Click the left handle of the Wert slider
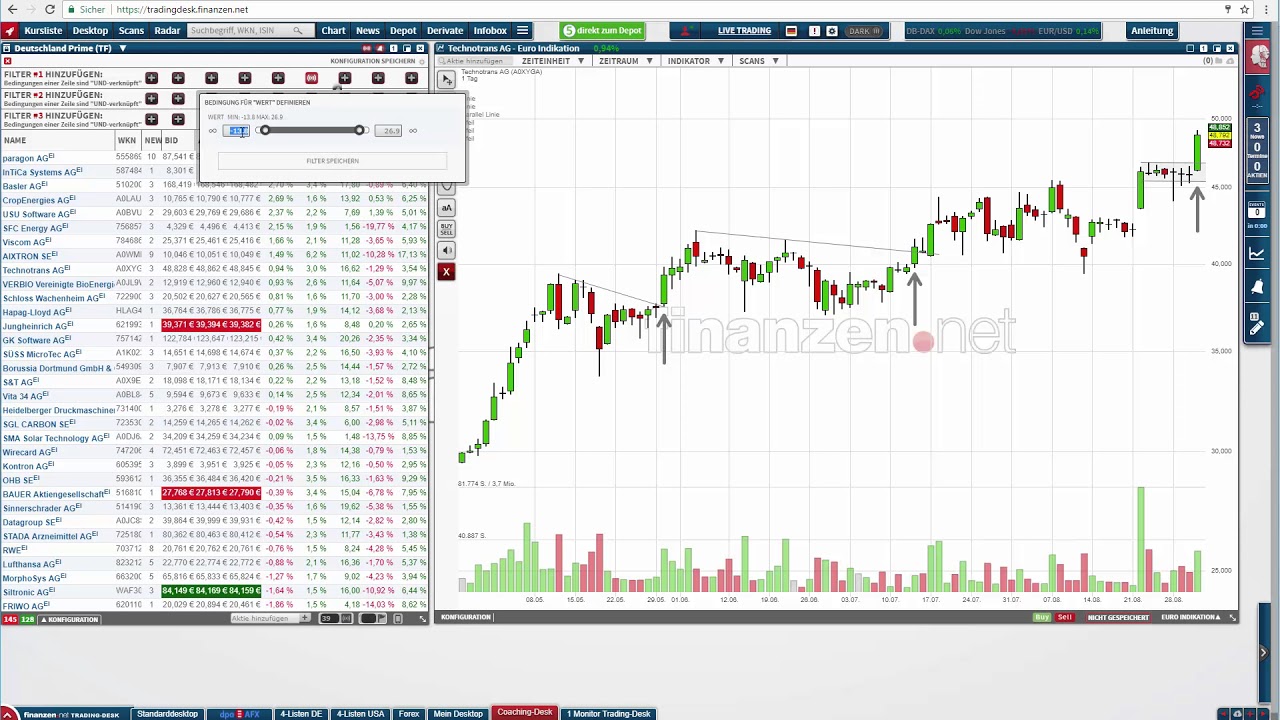This screenshot has width=1280, height=720. pyautogui.click(x=264, y=131)
